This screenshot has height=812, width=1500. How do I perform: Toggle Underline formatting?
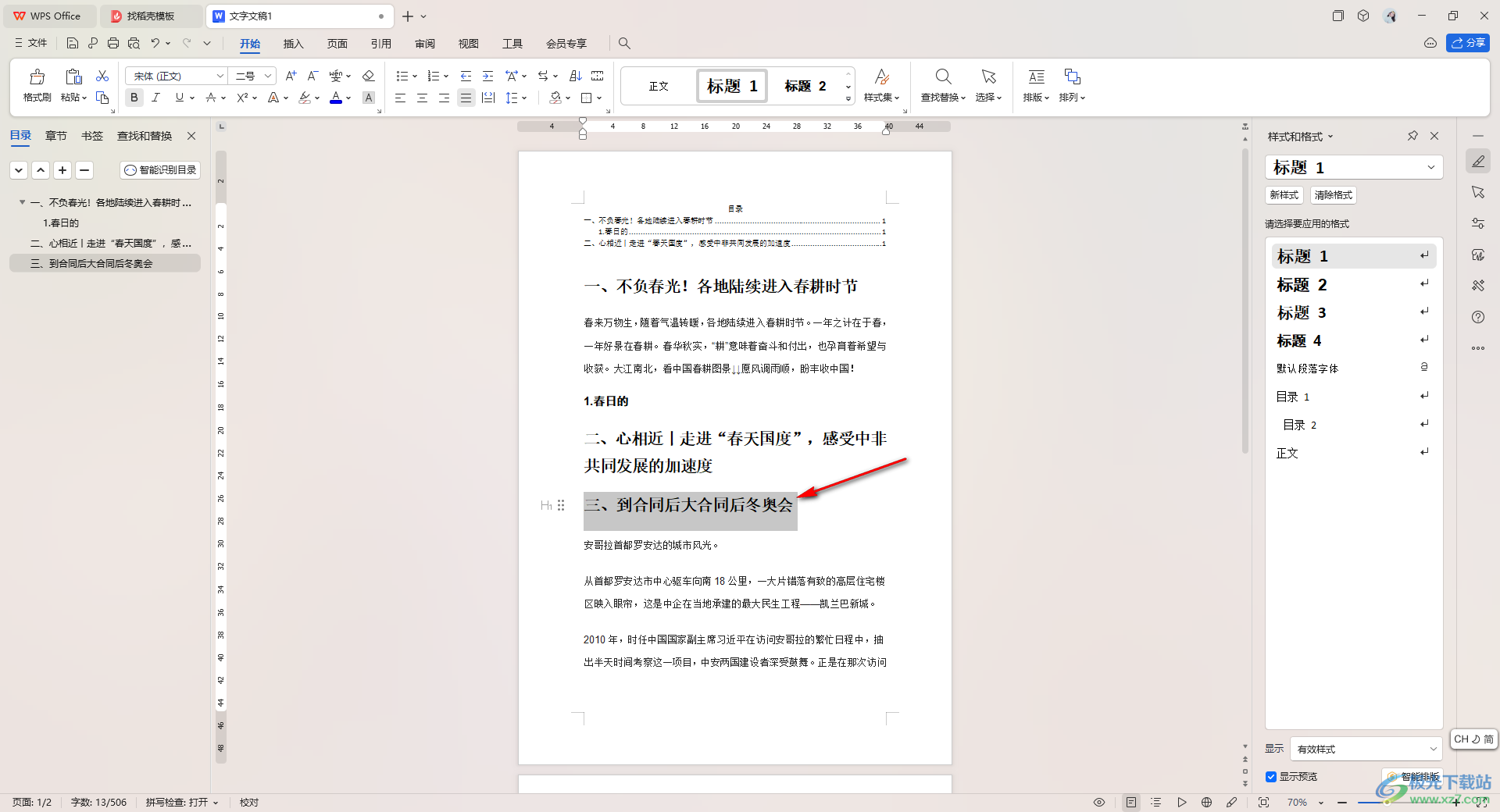pyautogui.click(x=180, y=98)
